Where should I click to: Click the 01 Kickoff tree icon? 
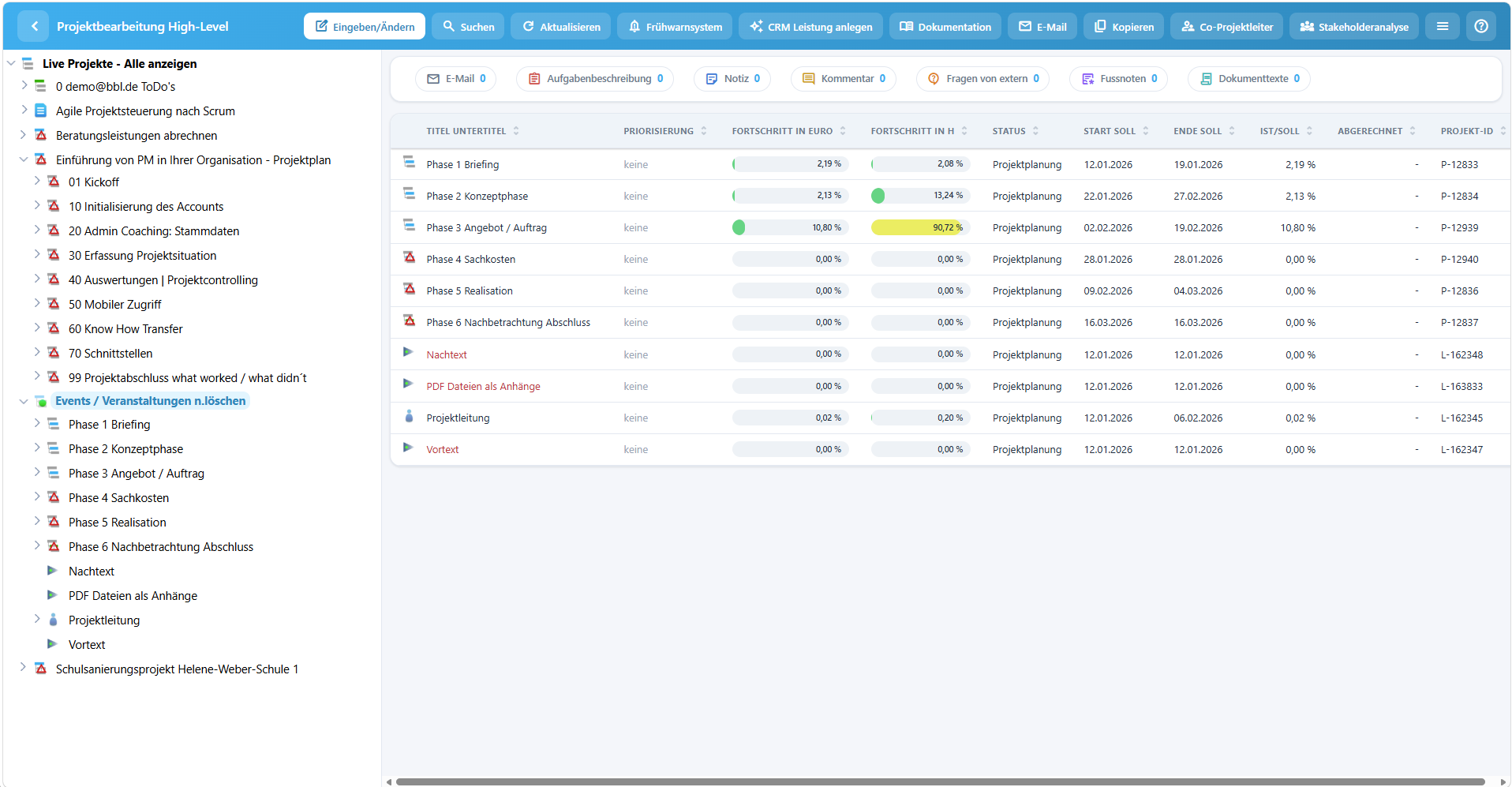pyautogui.click(x=54, y=182)
